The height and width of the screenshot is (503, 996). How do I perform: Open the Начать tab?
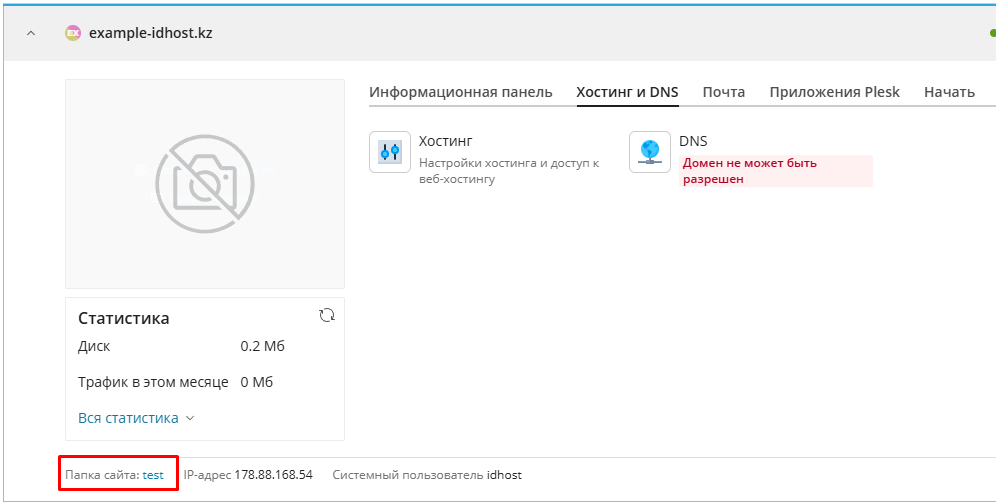point(948,92)
